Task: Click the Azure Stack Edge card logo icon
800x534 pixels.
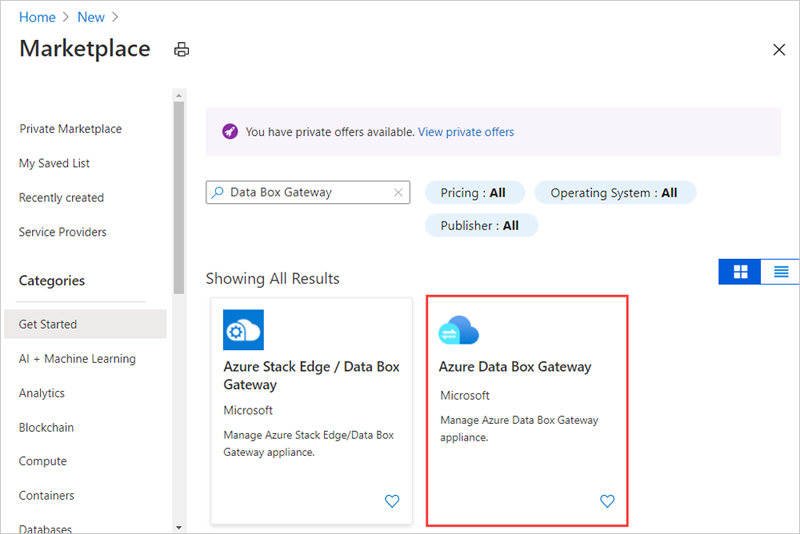Action: pos(244,330)
